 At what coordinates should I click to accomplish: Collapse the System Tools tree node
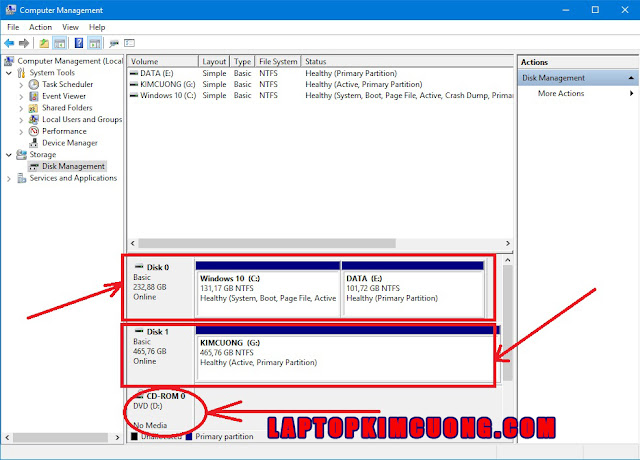9,73
